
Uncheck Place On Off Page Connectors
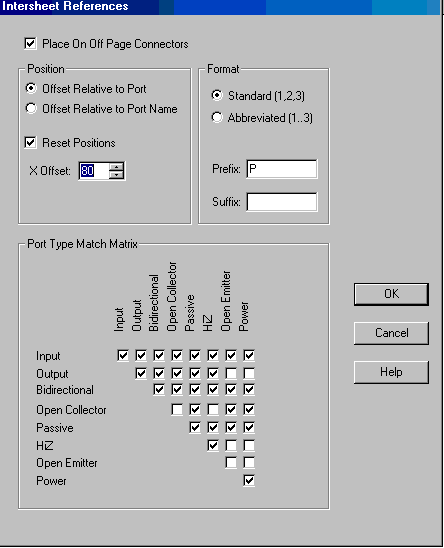pos(30,44)
